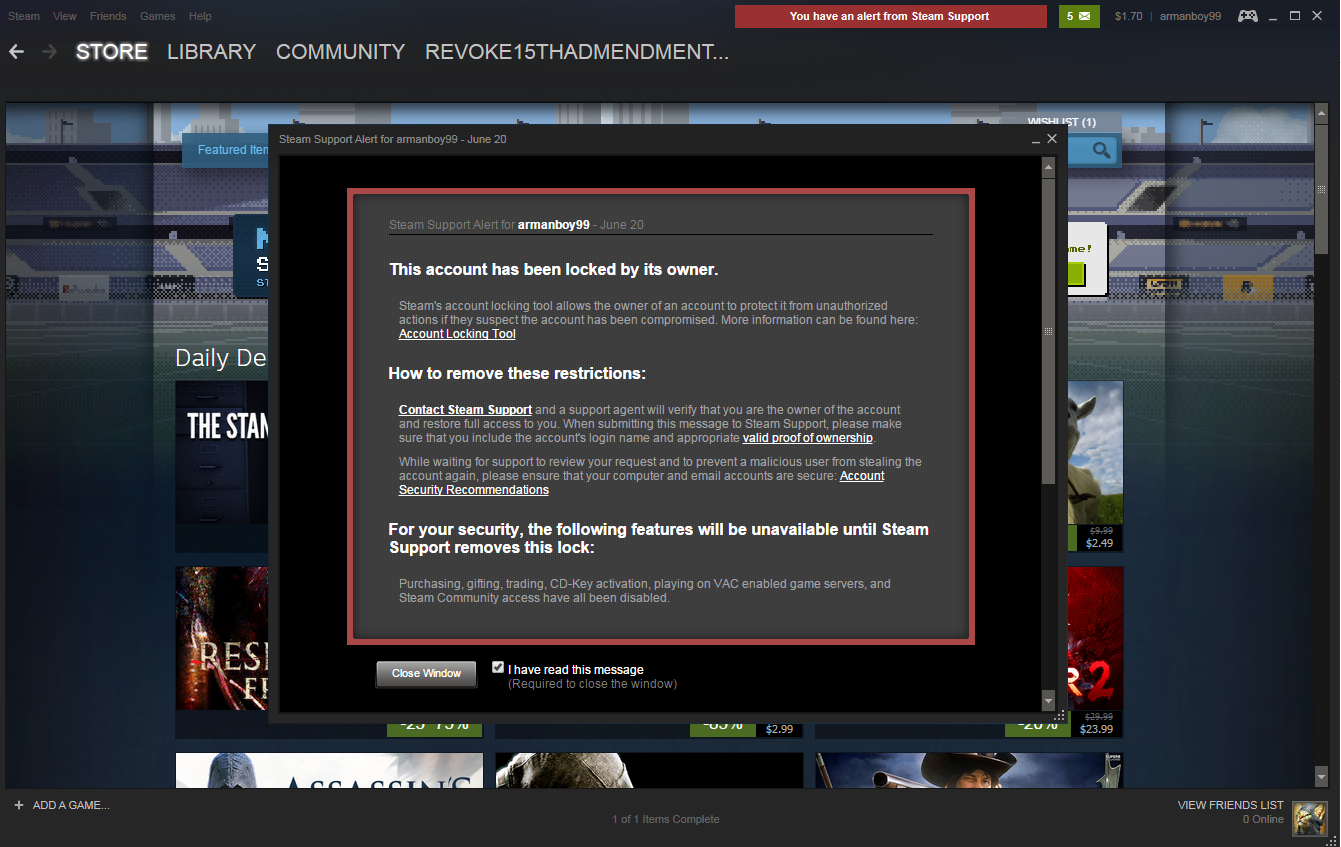Image resolution: width=1341 pixels, height=847 pixels.
Task: Go back with the left arrow
Action: coord(16,51)
